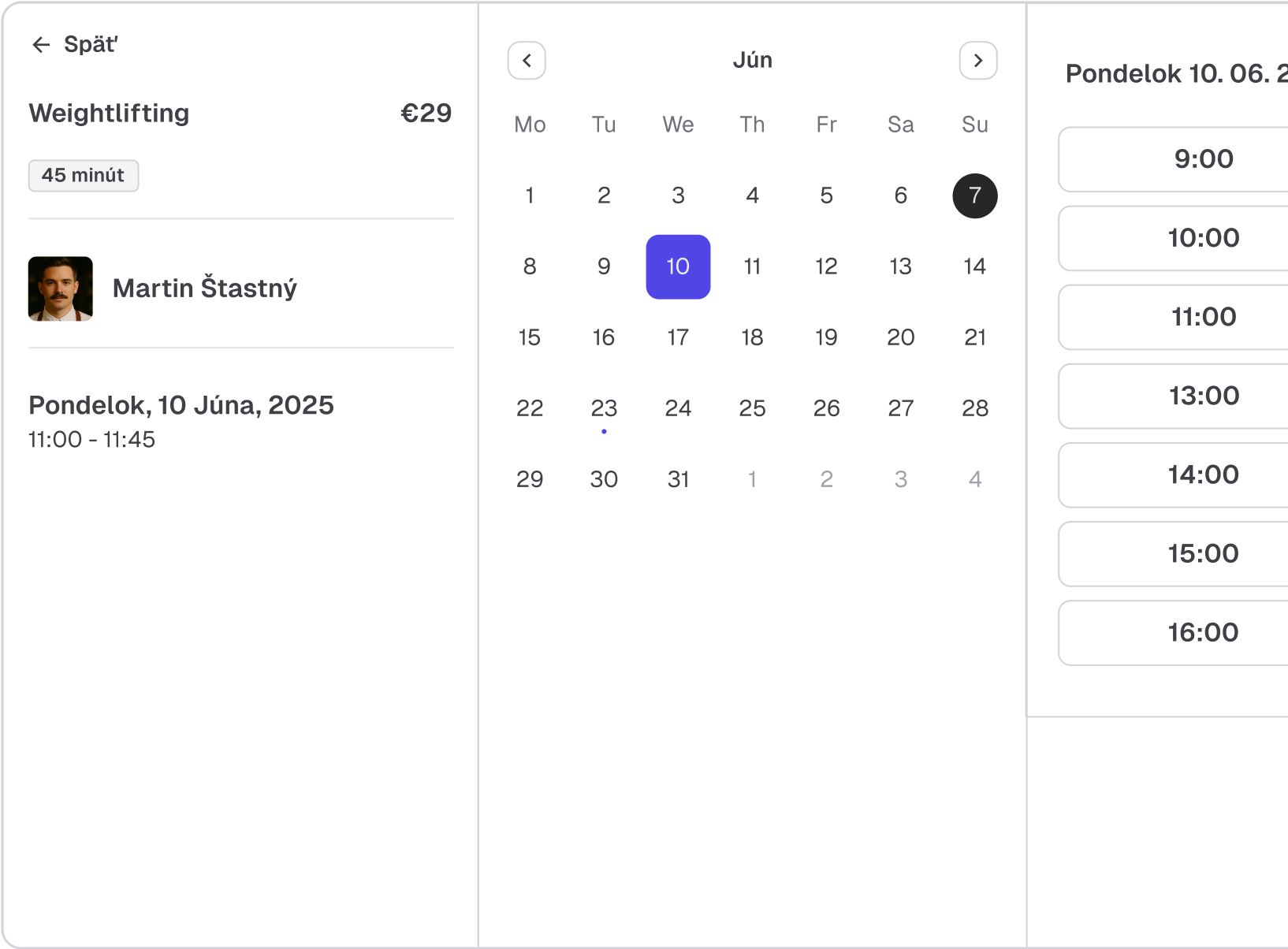Click the 45 minút duration badge

84,176
